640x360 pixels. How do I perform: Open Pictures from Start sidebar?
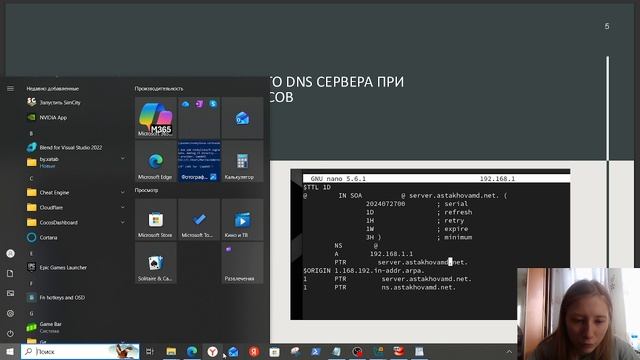[x=10, y=293]
